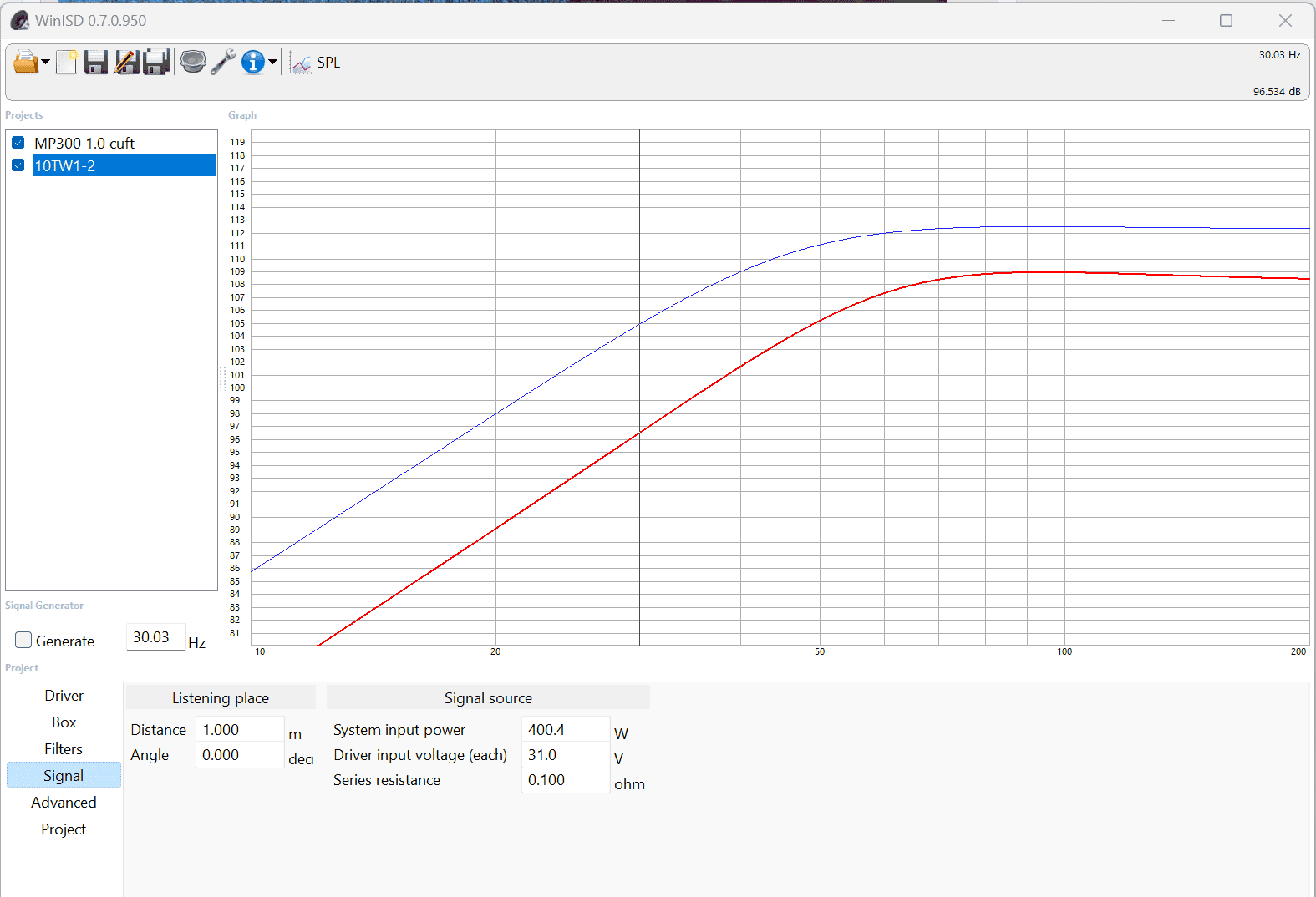Click the blue info icon

[252, 62]
